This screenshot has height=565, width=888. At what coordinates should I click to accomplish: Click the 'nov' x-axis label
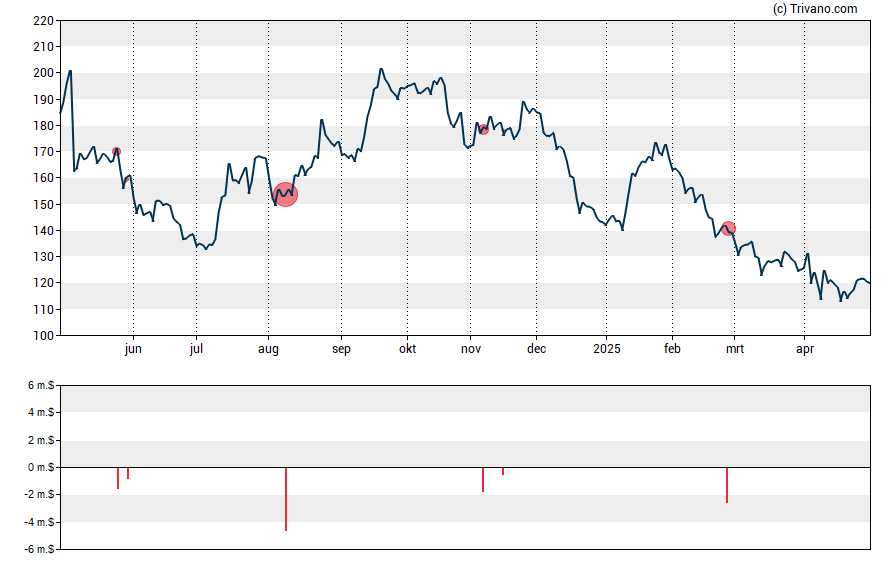tap(471, 349)
